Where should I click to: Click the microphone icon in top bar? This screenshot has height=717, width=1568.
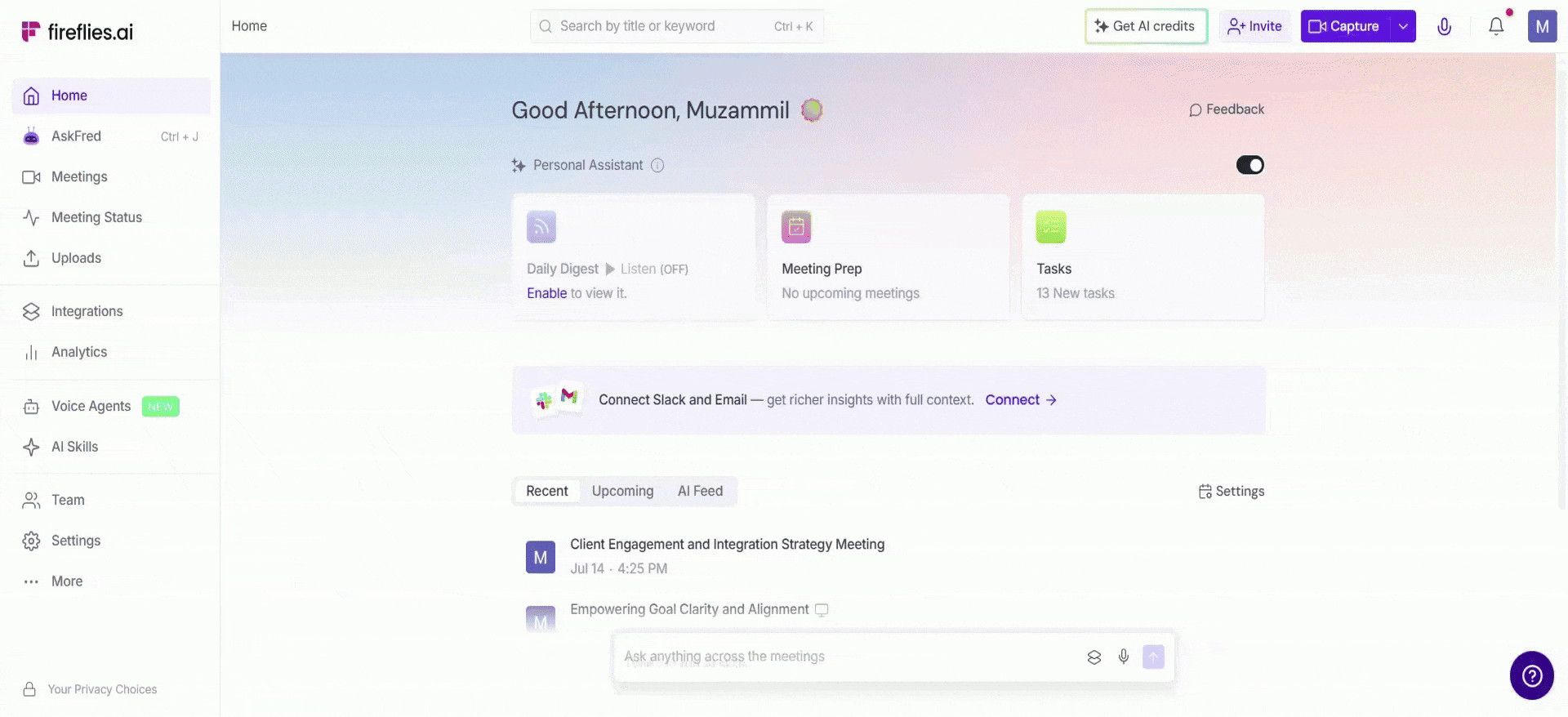point(1445,26)
